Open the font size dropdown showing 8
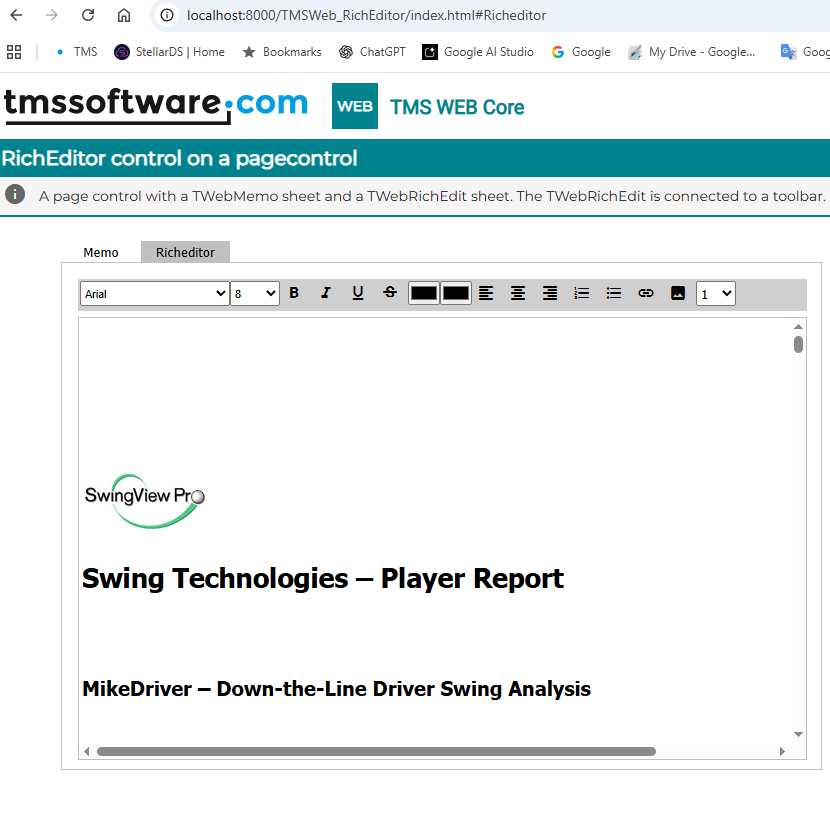The image size is (830, 826). [x=255, y=294]
